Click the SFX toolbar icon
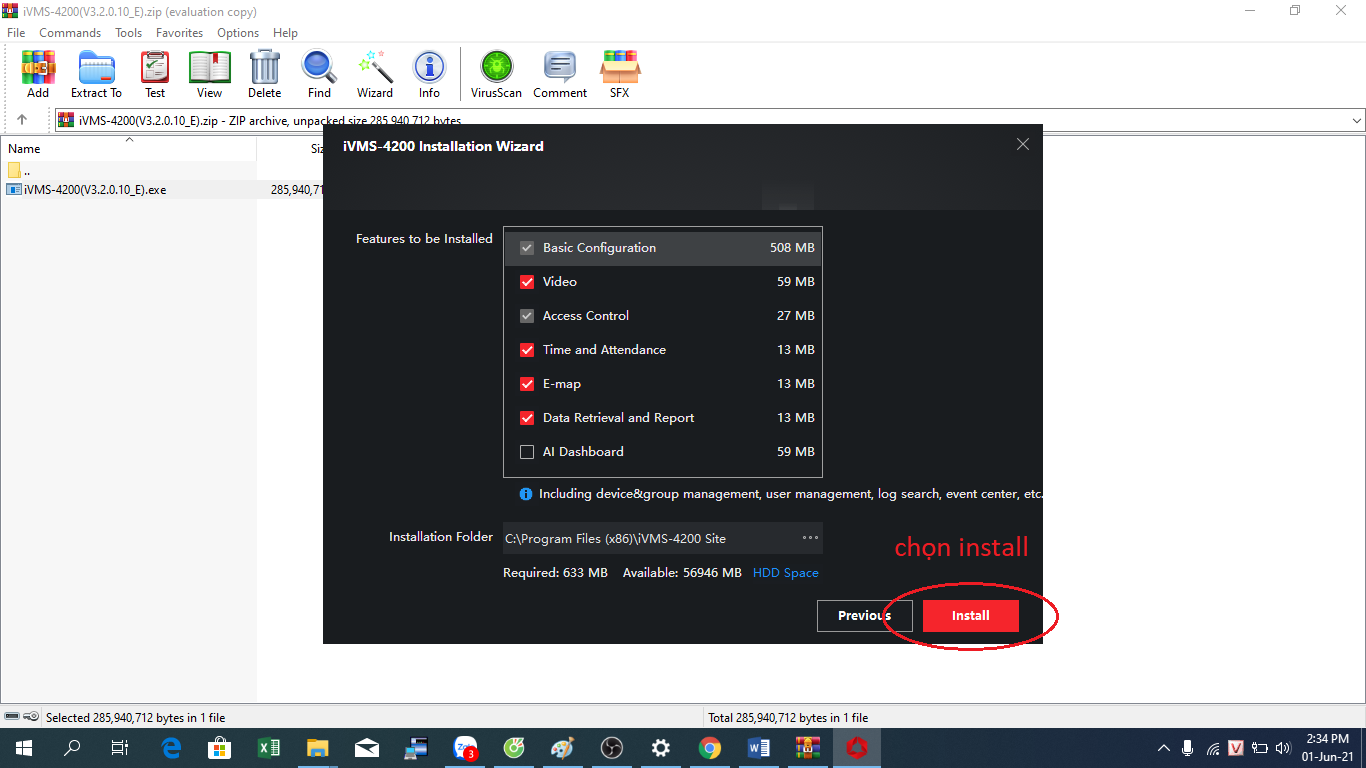The image size is (1366, 768). pyautogui.click(x=620, y=75)
